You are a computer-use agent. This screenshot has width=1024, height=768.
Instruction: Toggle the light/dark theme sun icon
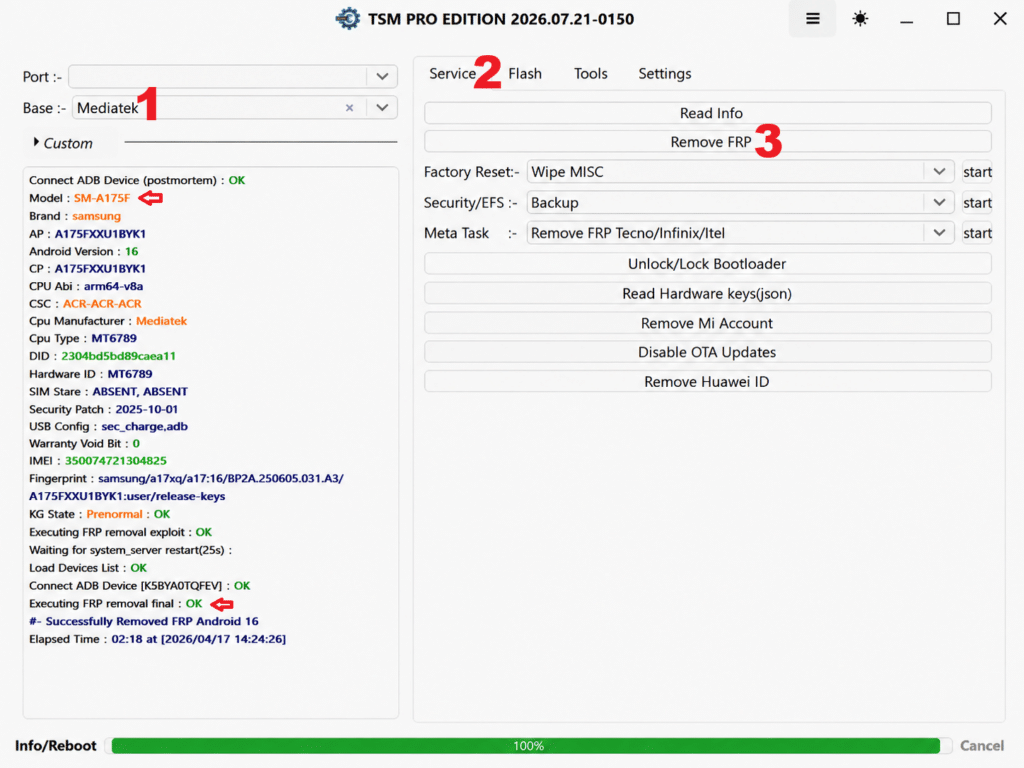860,19
